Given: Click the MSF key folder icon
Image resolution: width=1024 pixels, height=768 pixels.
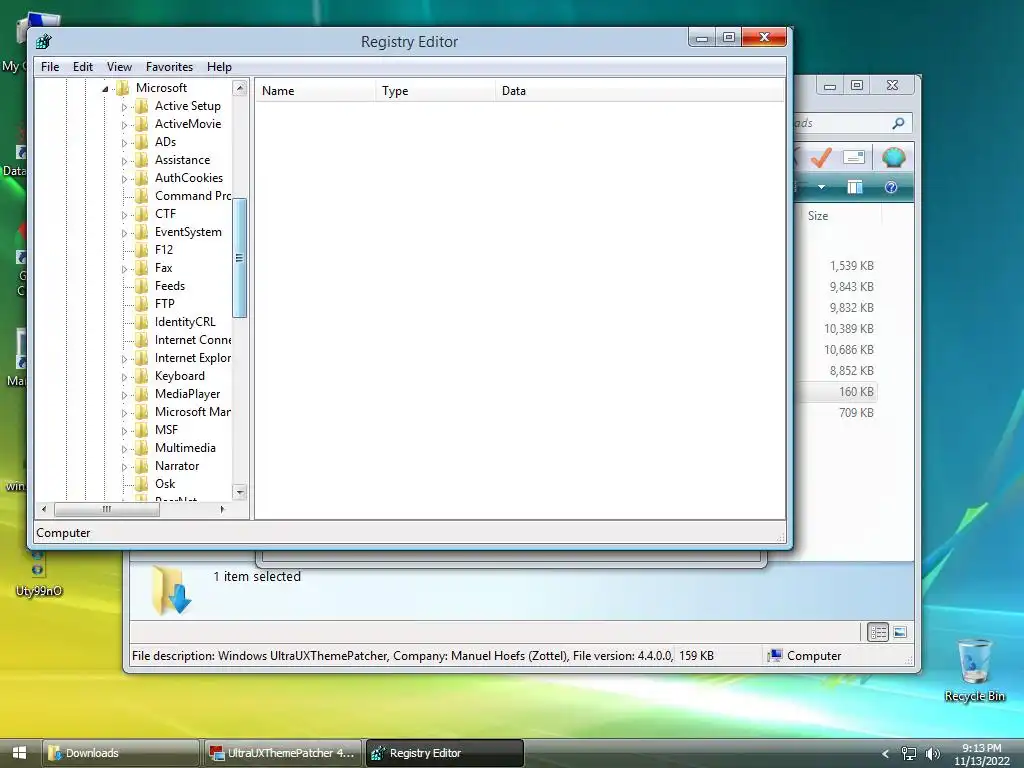Looking at the screenshot, I should click(142, 430).
